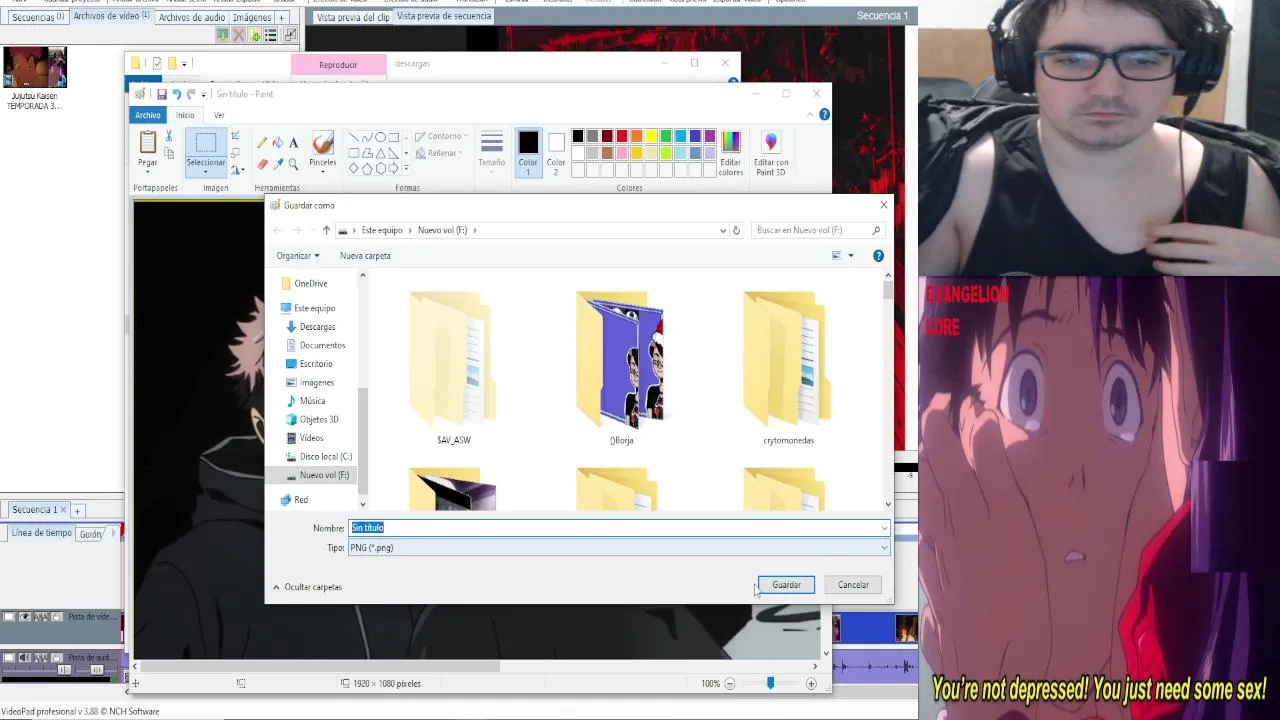Open the Imágenes tab in VideoPad
Image resolution: width=1280 pixels, height=720 pixels.
pyautogui.click(x=252, y=17)
